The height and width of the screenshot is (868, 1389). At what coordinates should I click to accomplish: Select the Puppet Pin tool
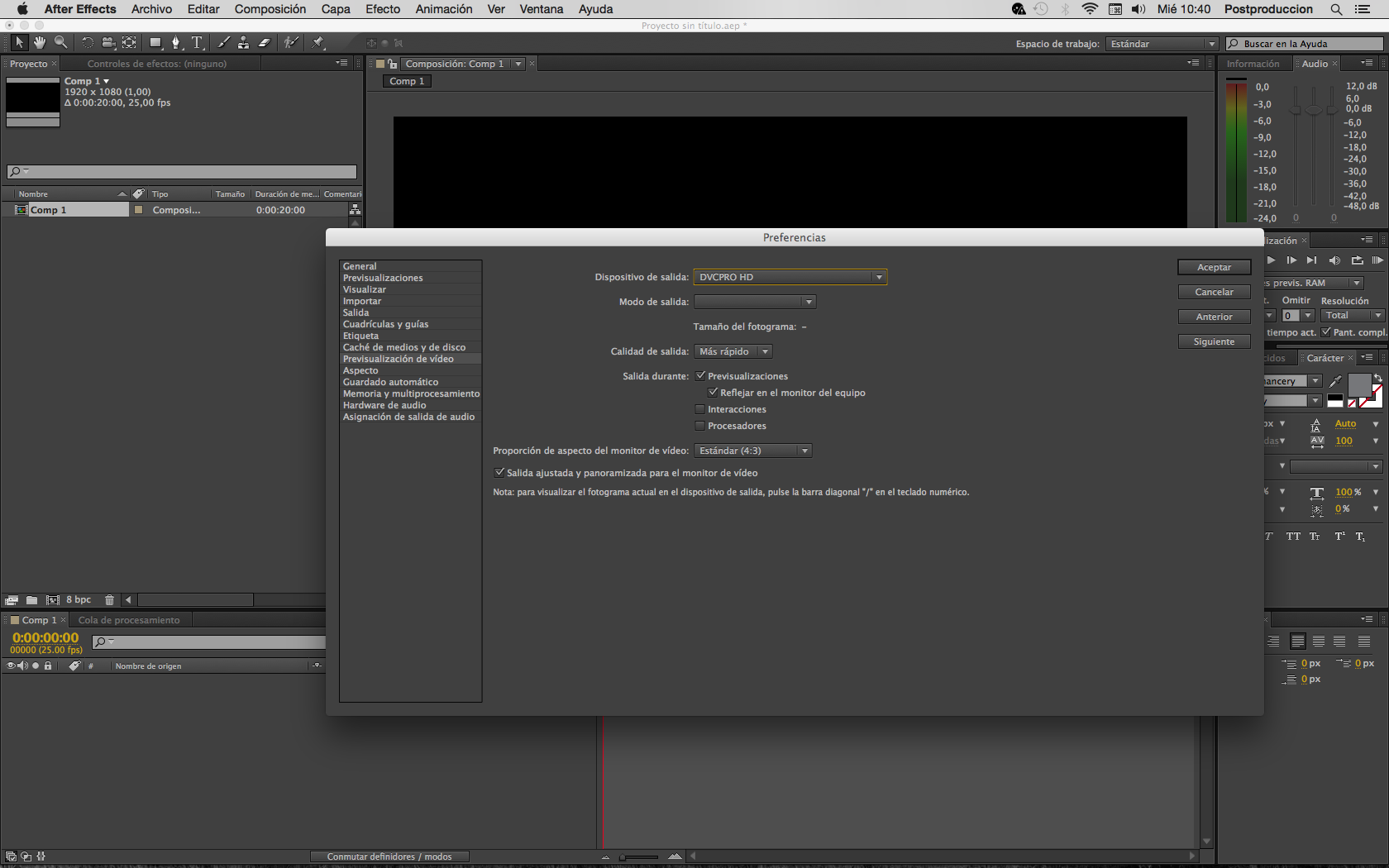click(318, 42)
